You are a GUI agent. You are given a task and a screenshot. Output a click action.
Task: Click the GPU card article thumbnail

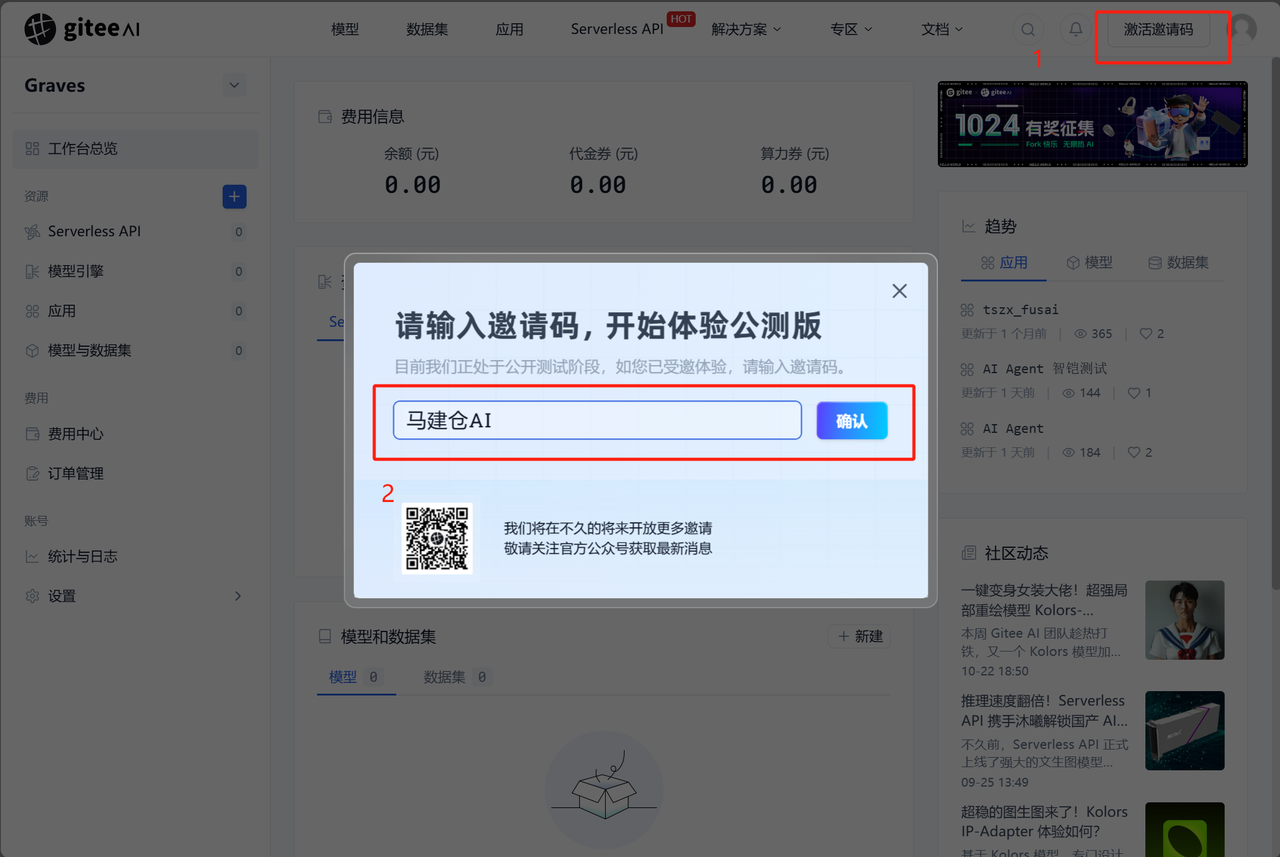click(1185, 731)
